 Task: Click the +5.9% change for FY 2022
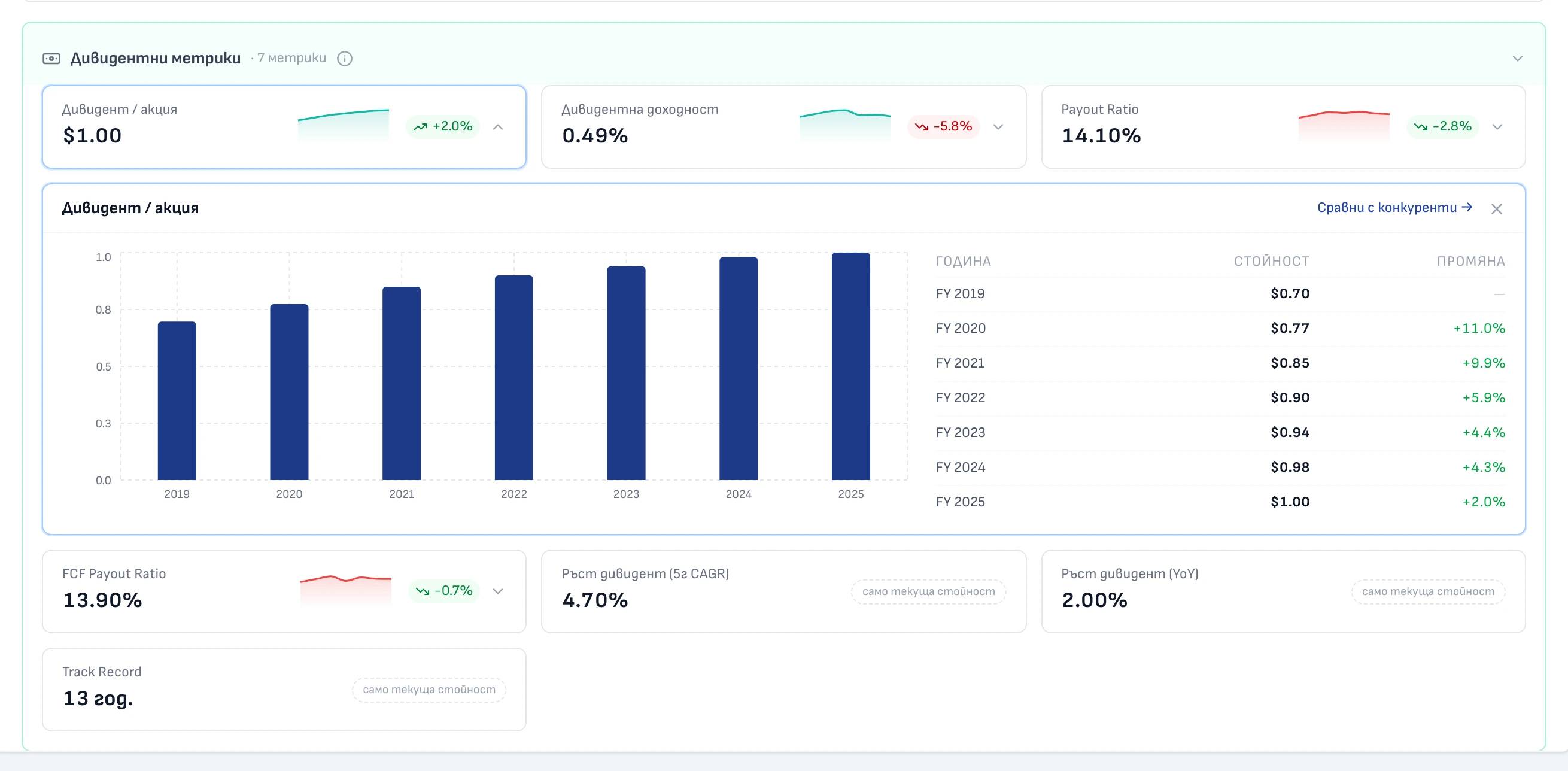pos(1484,397)
